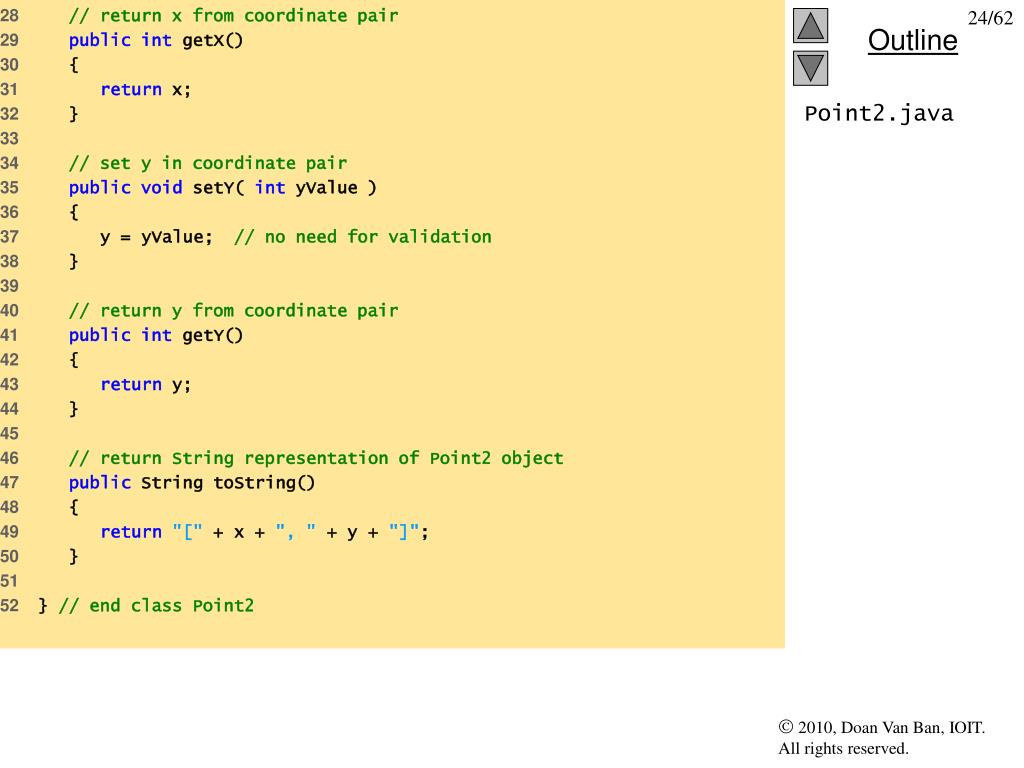Screen dimensions: 1024x768
Task: Click '// end class Point2' comment
Action: pos(156,606)
